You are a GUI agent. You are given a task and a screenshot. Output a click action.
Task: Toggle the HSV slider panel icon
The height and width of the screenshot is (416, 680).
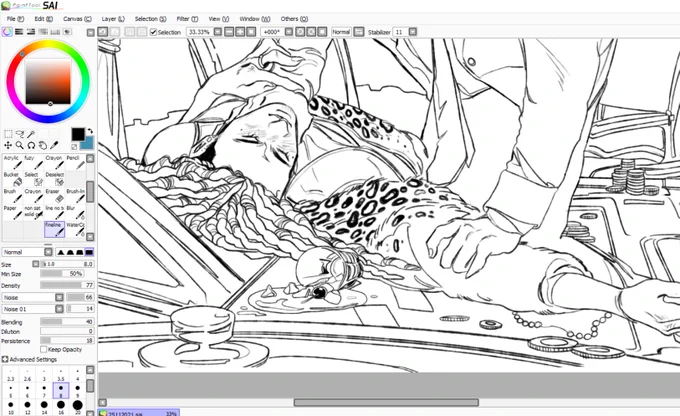[x=31, y=32]
